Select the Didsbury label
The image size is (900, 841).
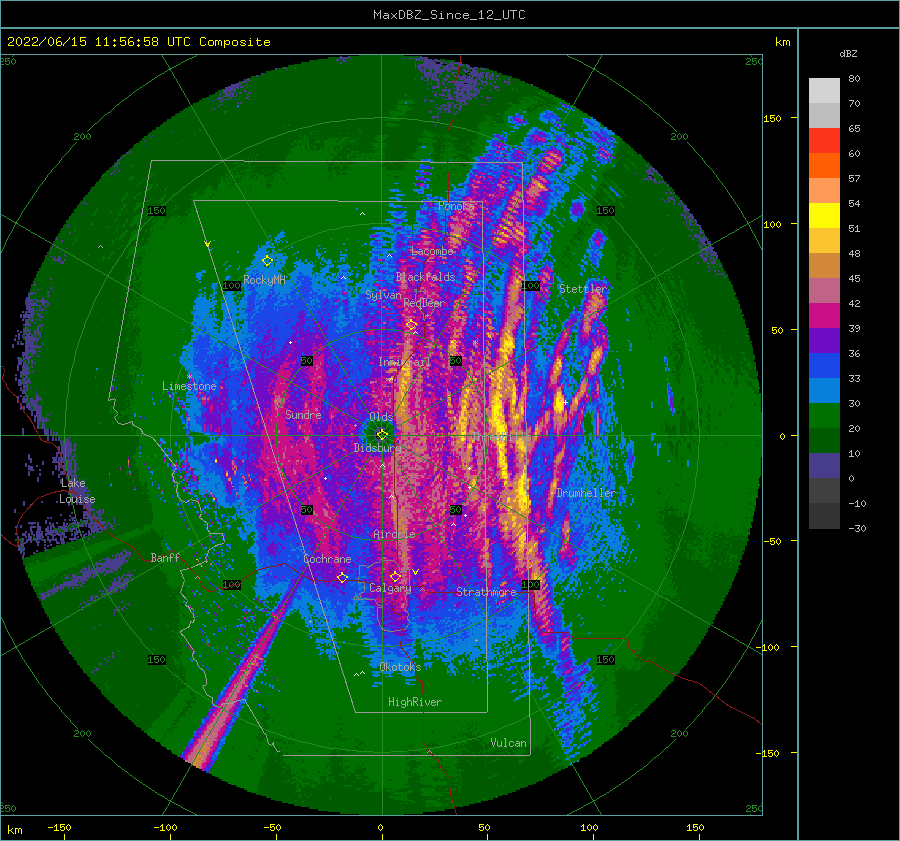(x=377, y=448)
